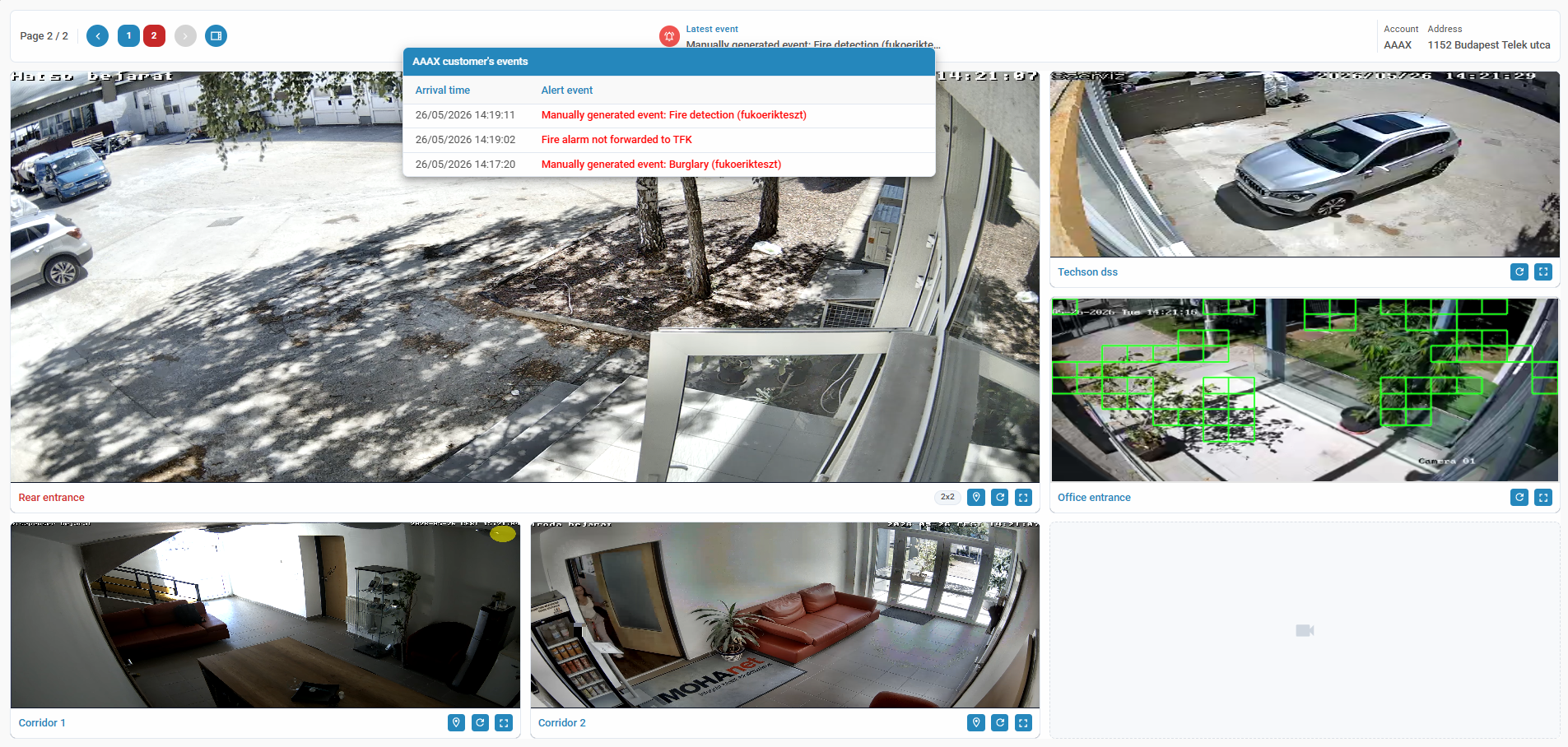1568x747 pixels.
Task: Click the Corridor 2 camera label
Action: 562,723
